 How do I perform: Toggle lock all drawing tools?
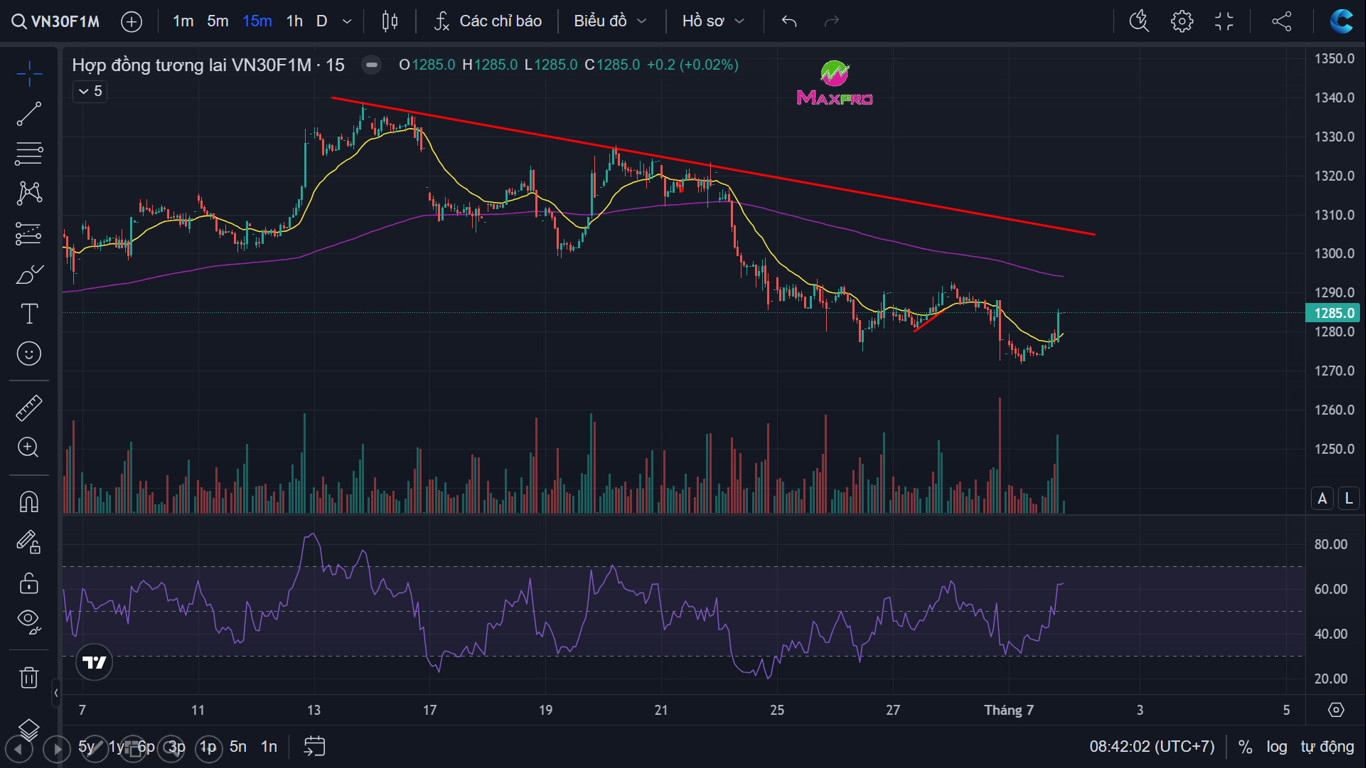click(x=29, y=582)
